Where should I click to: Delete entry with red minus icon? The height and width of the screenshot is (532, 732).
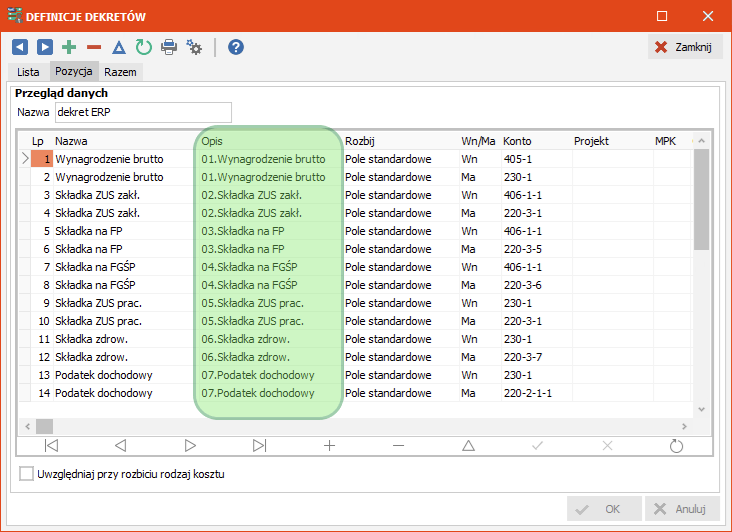pos(94,47)
